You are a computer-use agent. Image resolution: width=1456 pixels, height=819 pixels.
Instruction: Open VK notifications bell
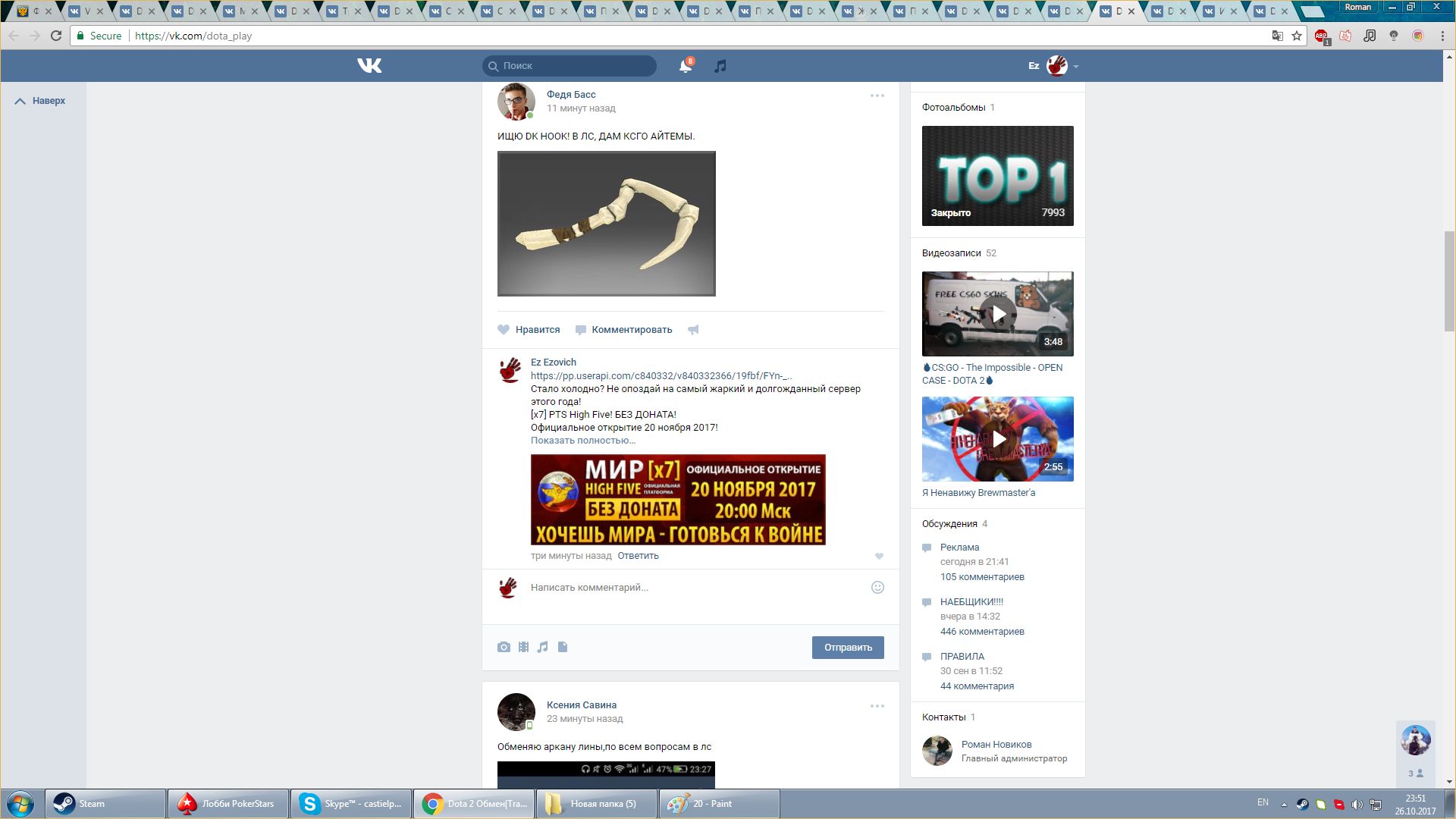point(685,66)
